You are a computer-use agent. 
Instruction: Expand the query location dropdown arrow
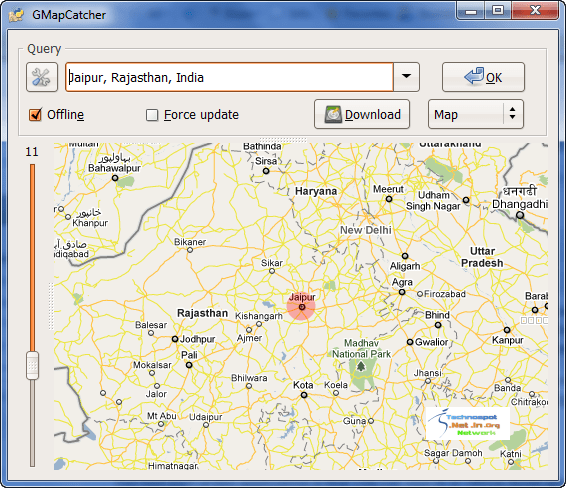click(x=406, y=77)
